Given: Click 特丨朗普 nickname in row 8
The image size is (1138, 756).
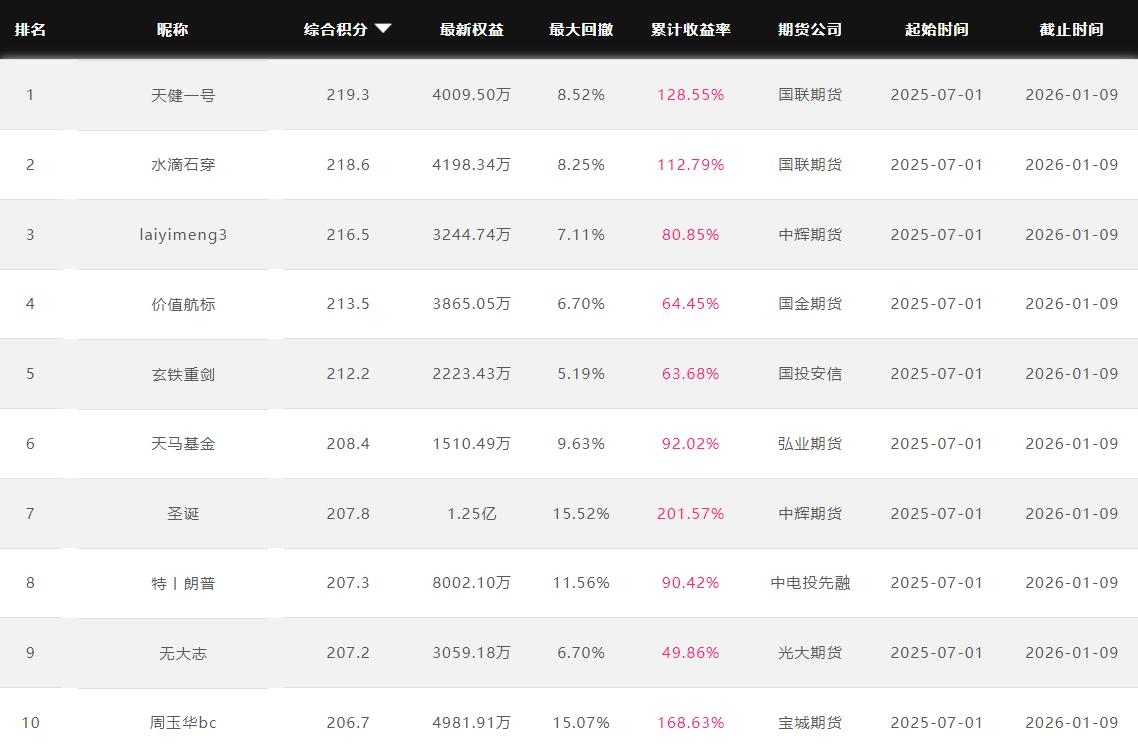Looking at the screenshot, I should point(183,583).
